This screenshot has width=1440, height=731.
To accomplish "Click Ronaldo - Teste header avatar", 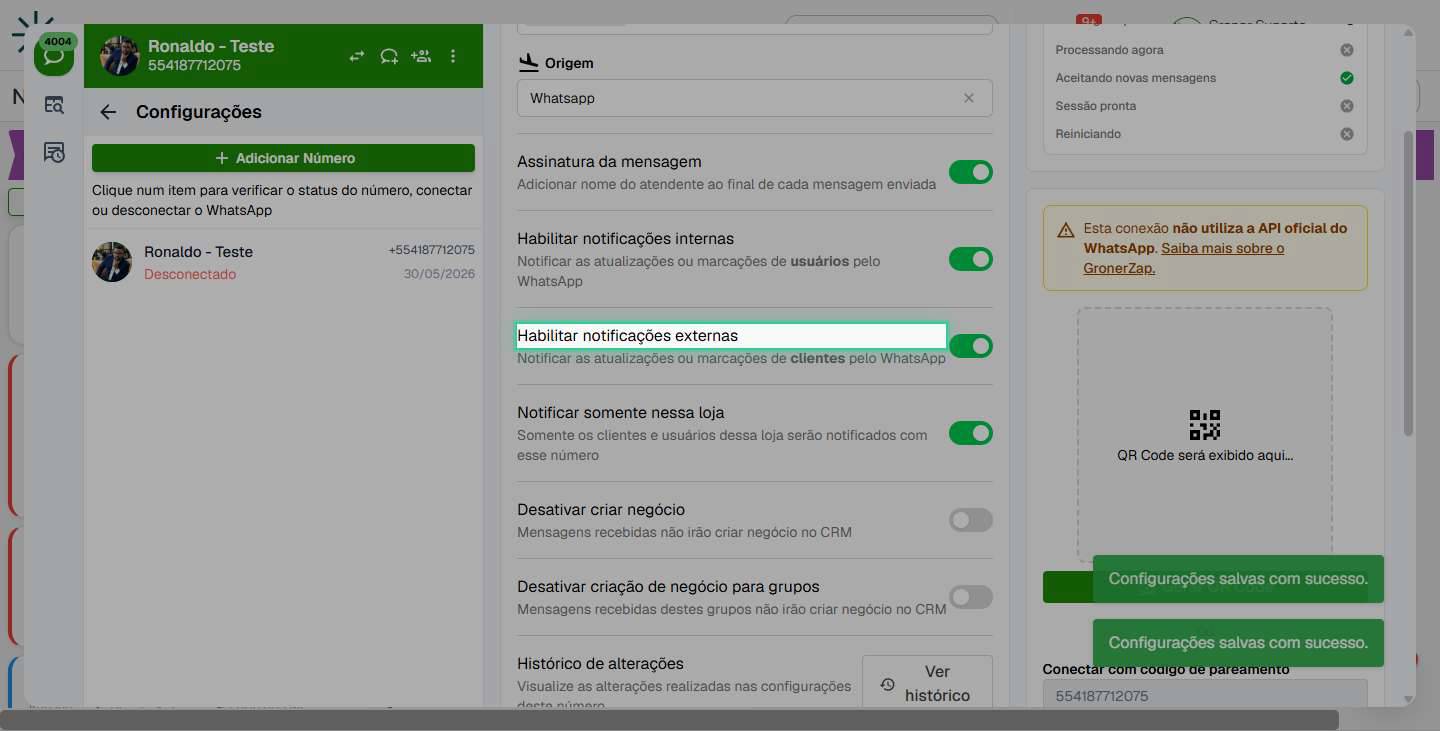I will coord(119,56).
